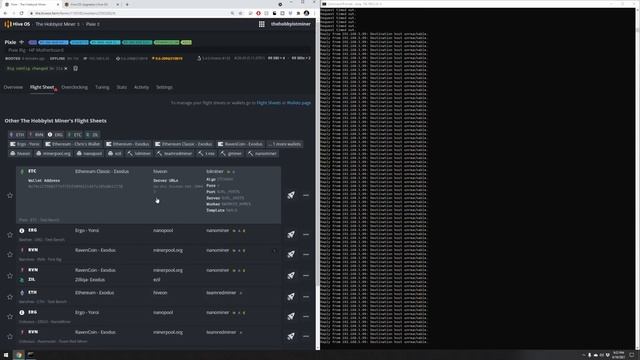
Task: Open the rig Settings tab
Action: [164, 87]
